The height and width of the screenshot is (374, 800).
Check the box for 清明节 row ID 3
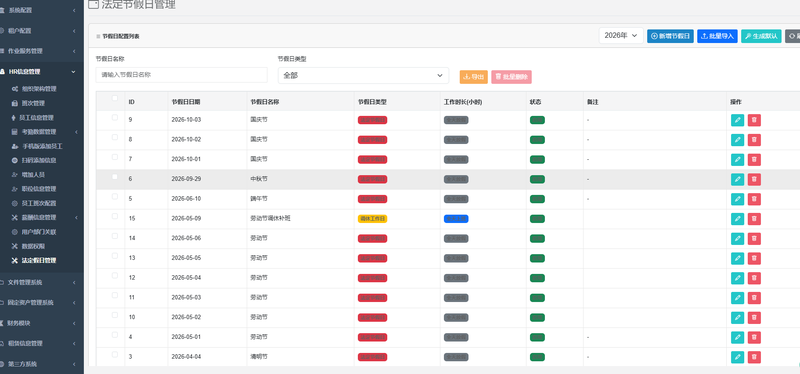coord(115,355)
